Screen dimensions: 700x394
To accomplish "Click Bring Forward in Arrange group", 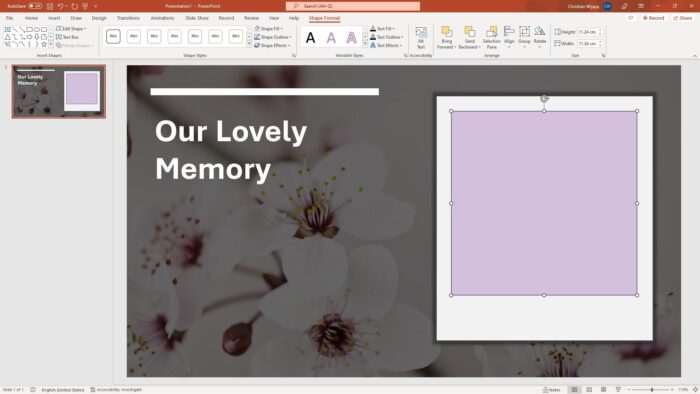I will click(446, 37).
